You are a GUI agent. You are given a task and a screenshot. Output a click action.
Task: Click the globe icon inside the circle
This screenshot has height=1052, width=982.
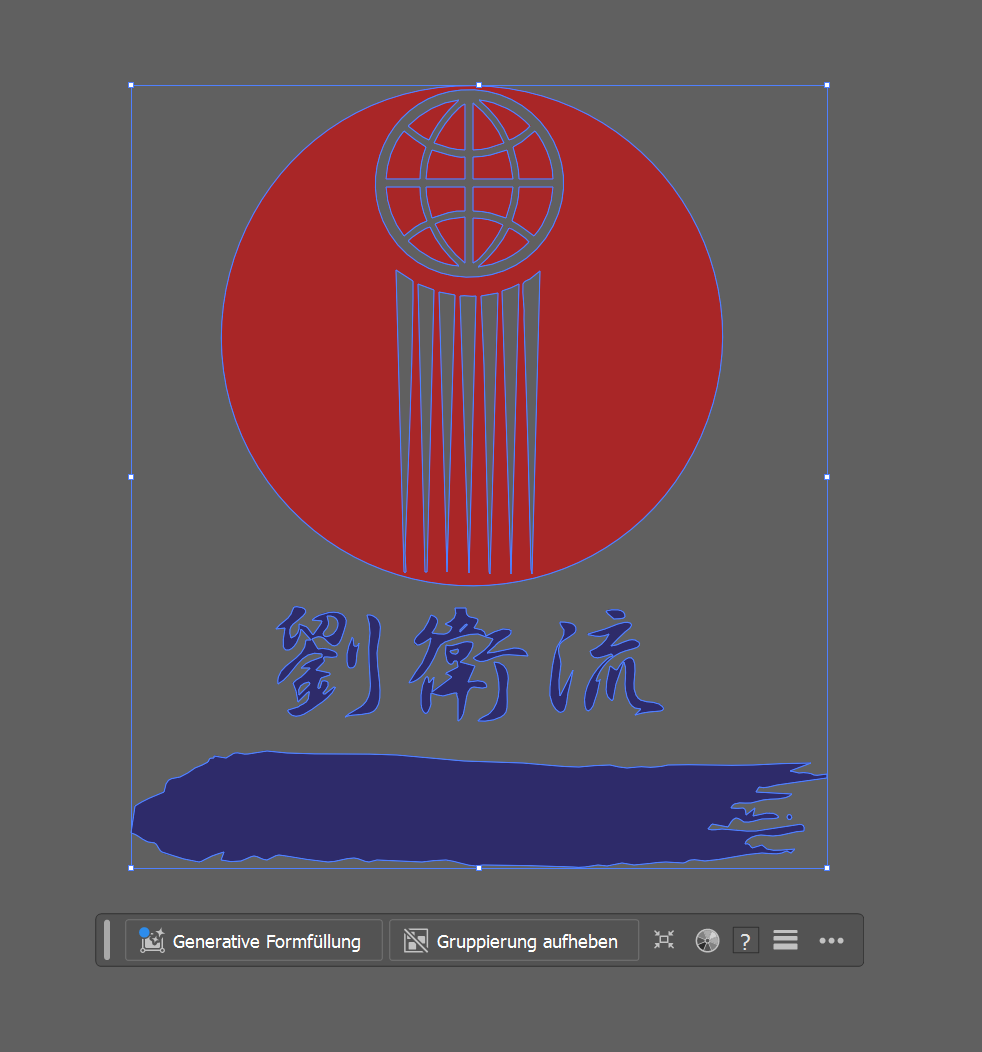pyautogui.click(x=470, y=181)
